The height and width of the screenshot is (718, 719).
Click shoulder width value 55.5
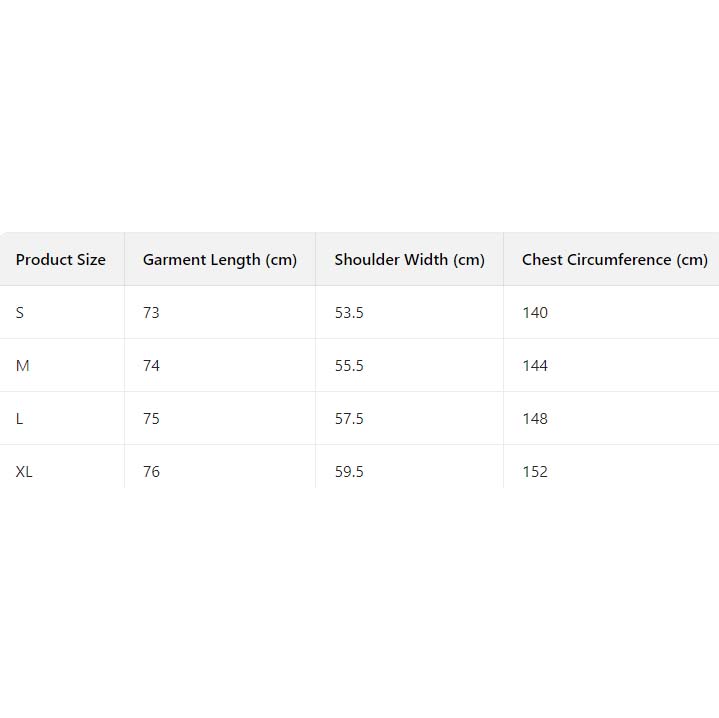pos(349,366)
